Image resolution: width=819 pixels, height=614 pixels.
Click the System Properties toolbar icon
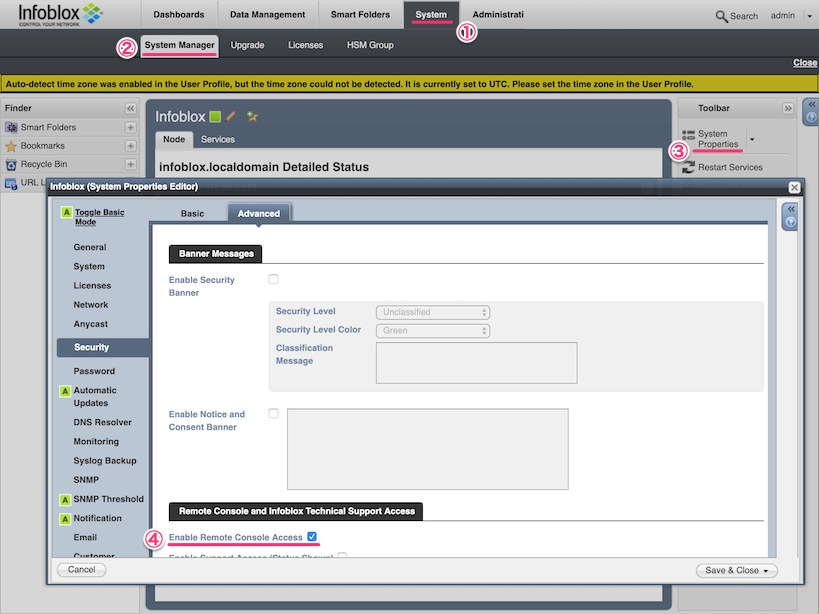pos(688,135)
